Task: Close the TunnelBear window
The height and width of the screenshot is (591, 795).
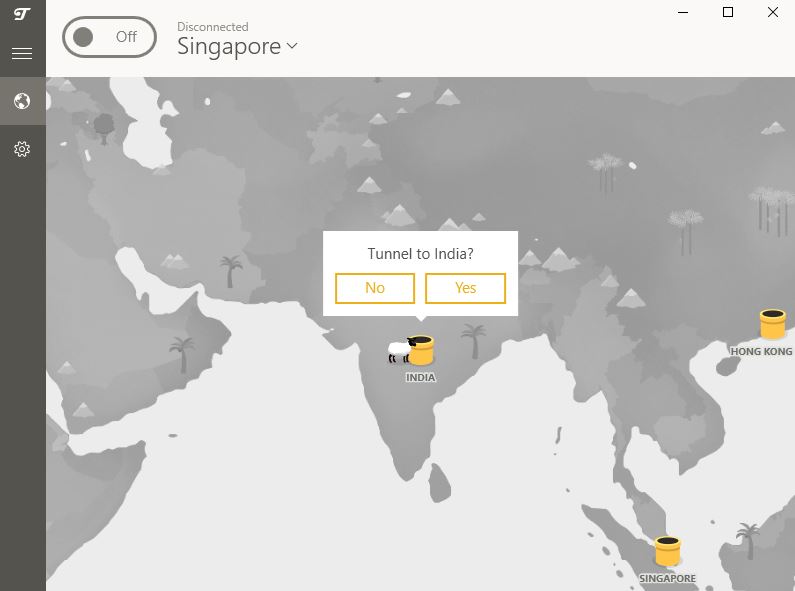Action: (x=773, y=12)
